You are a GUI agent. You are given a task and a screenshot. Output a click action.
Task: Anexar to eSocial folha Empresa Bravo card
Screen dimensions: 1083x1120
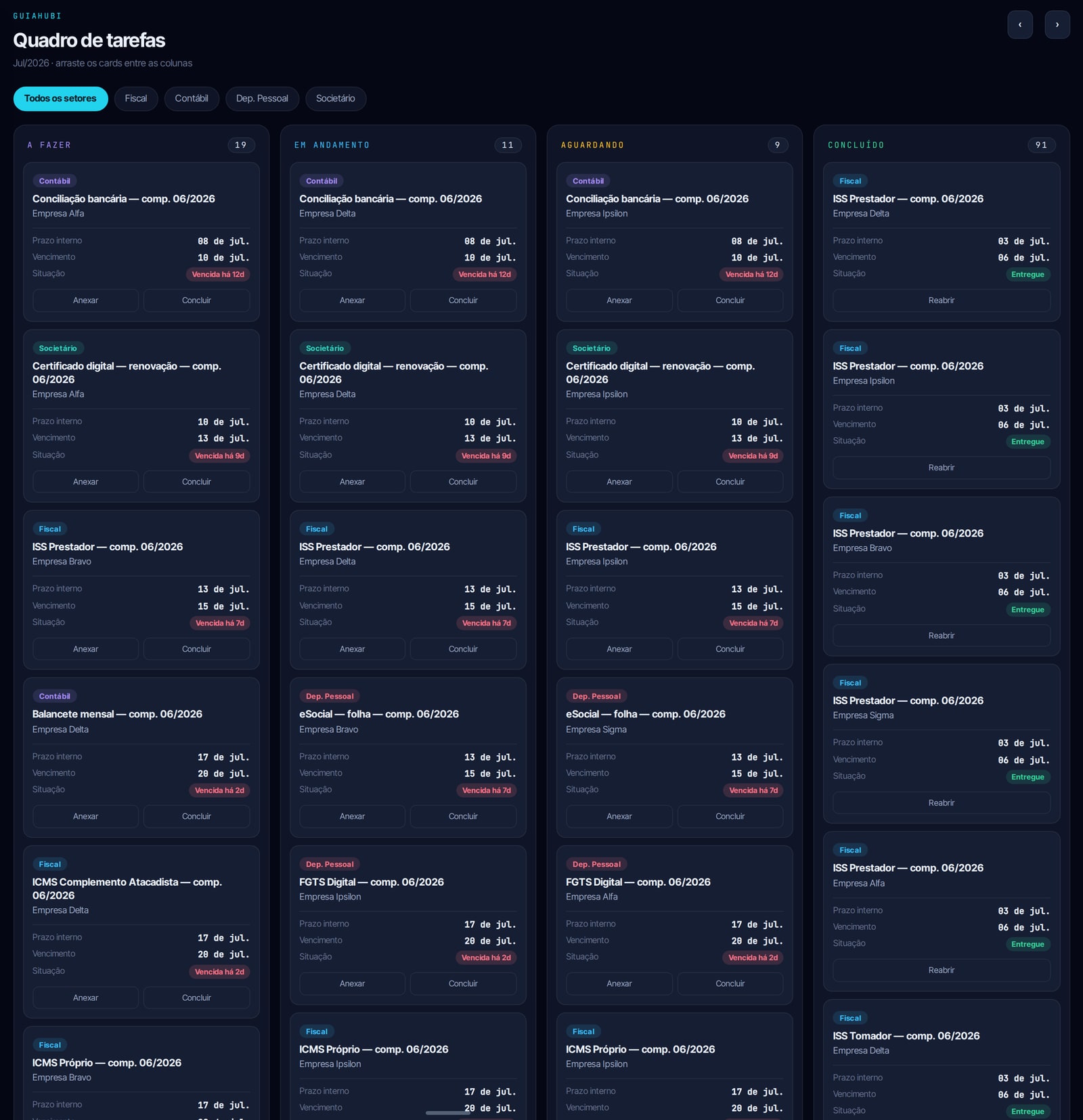pyautogui.click(x=352, y=816)
